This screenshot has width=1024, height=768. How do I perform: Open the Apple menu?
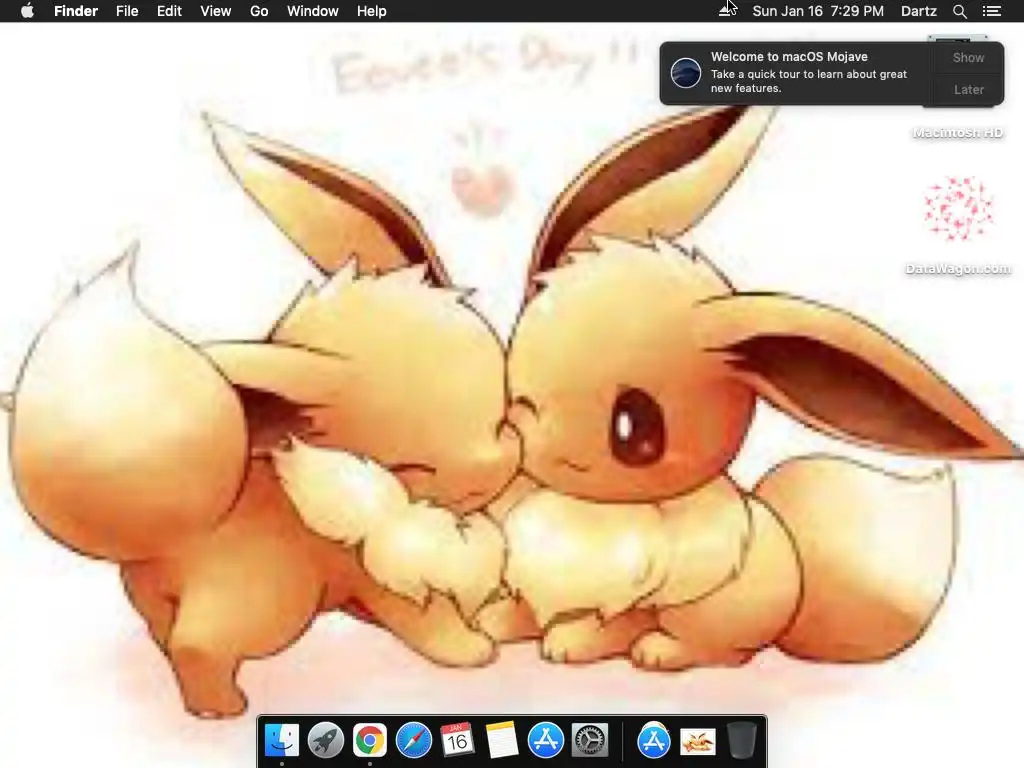(x=27, y=11)
